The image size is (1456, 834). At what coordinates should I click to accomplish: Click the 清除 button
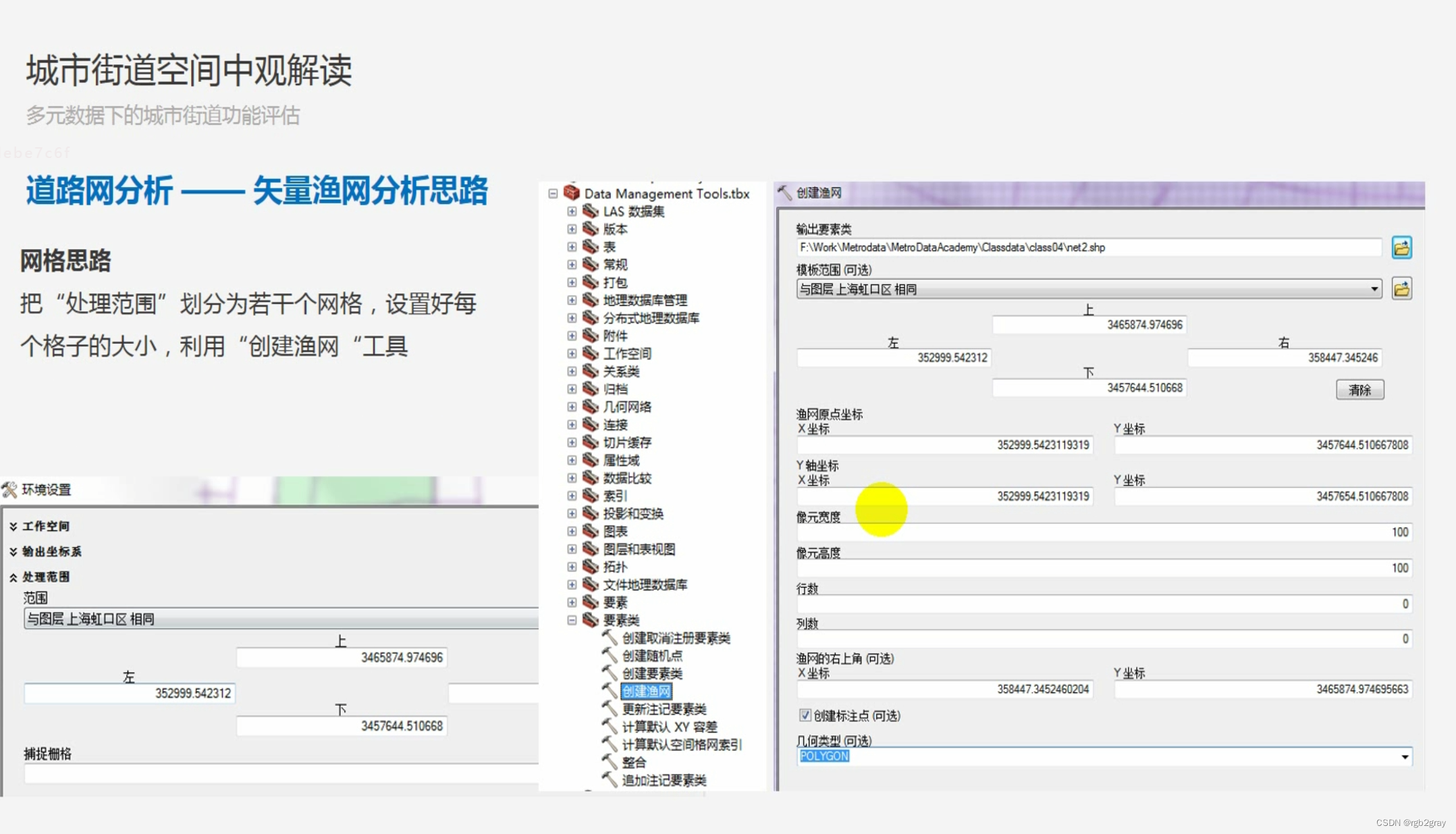tap(1359, 390)
